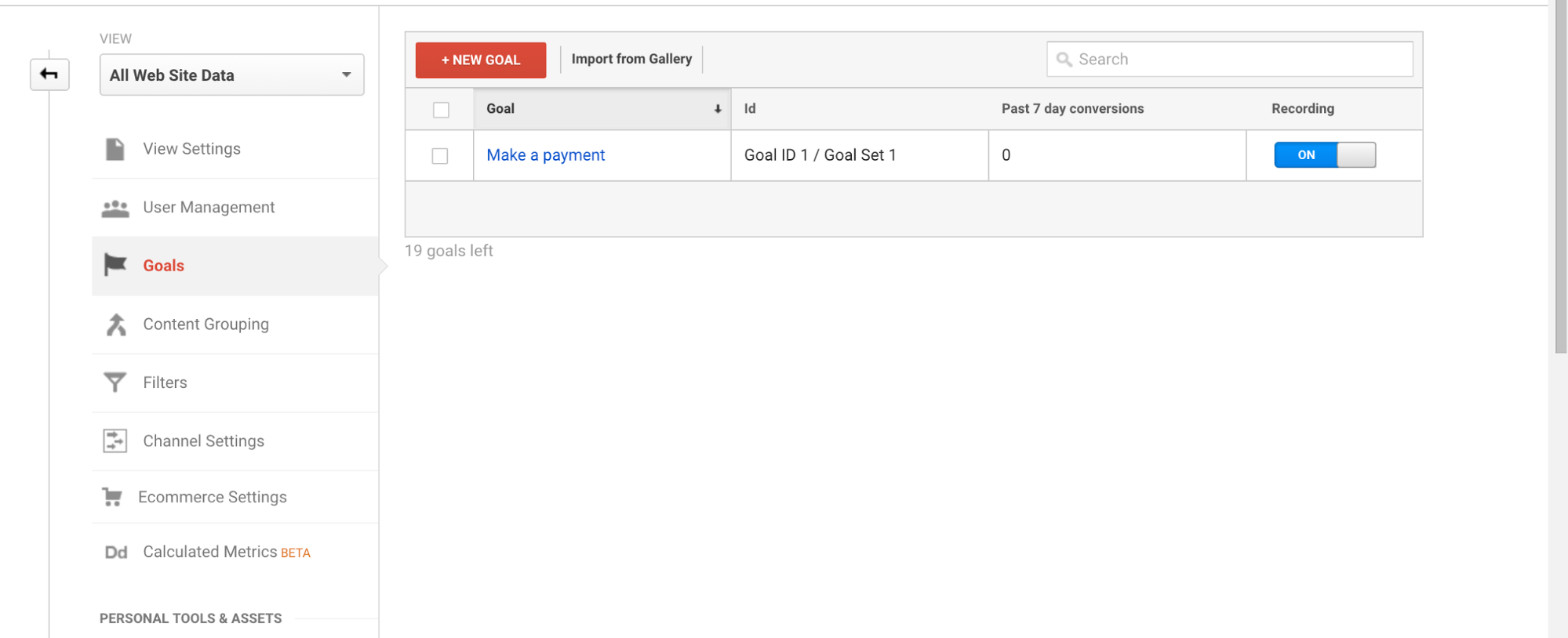Click the View Settings document icon
This screenshot has width=1568, height=638.
pos(115,149)
